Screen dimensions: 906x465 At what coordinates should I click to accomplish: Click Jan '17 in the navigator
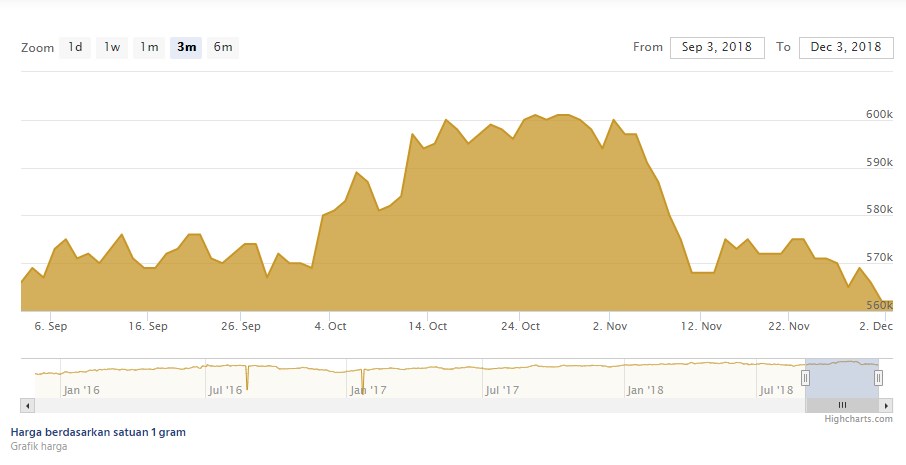(368, 390)
